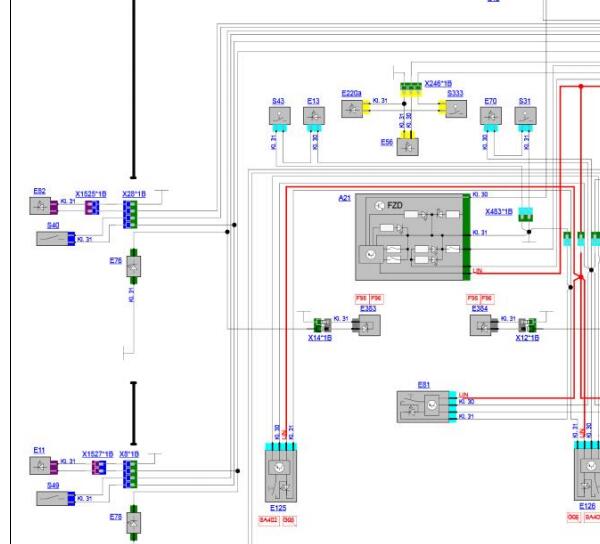Click the X1525*1B purple-blue connector block
This screenshot has width=600, height=544.
click(92, 208)
